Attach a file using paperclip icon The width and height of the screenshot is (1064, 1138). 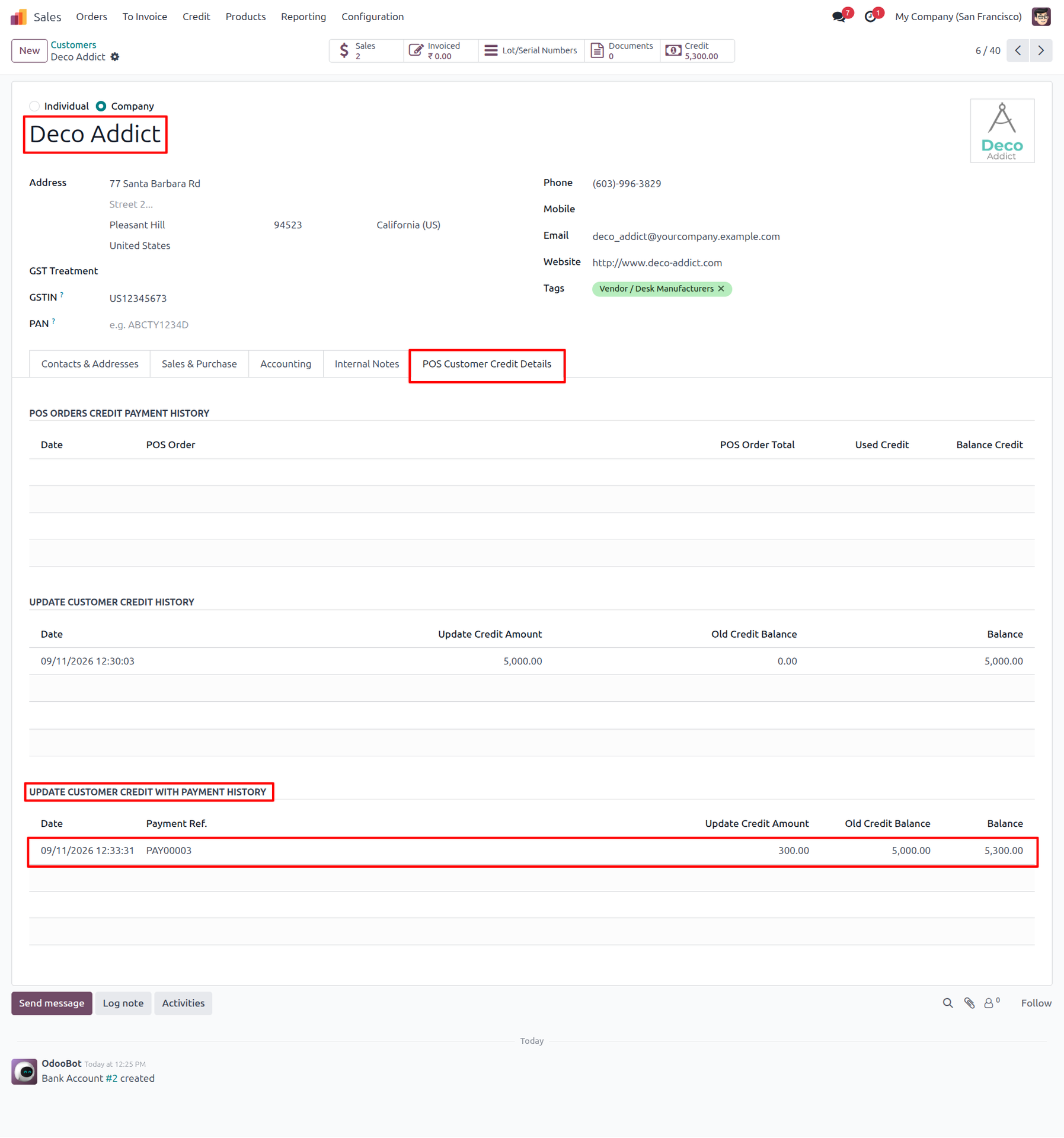pos(969,1003)
